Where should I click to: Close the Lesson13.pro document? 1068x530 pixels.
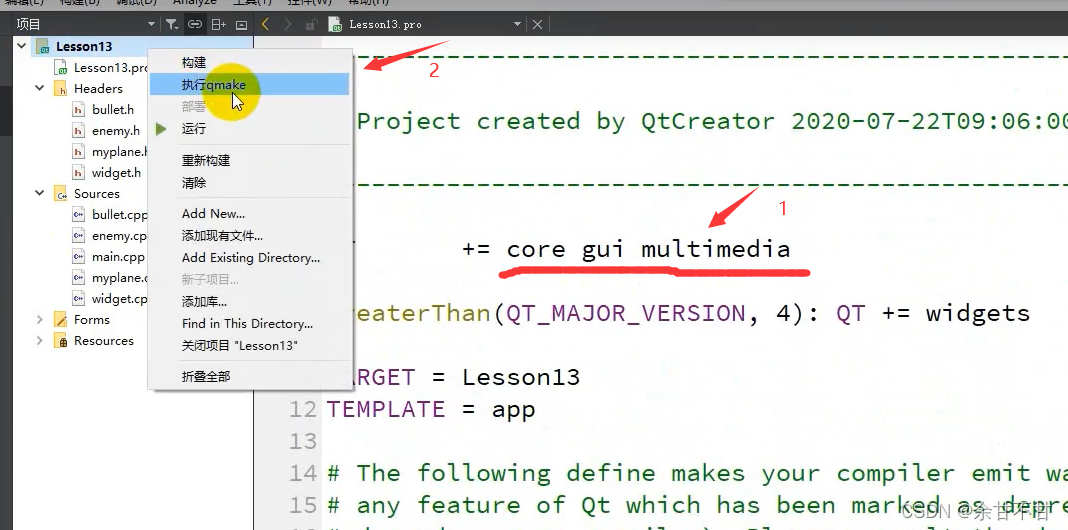coord(537,25)
